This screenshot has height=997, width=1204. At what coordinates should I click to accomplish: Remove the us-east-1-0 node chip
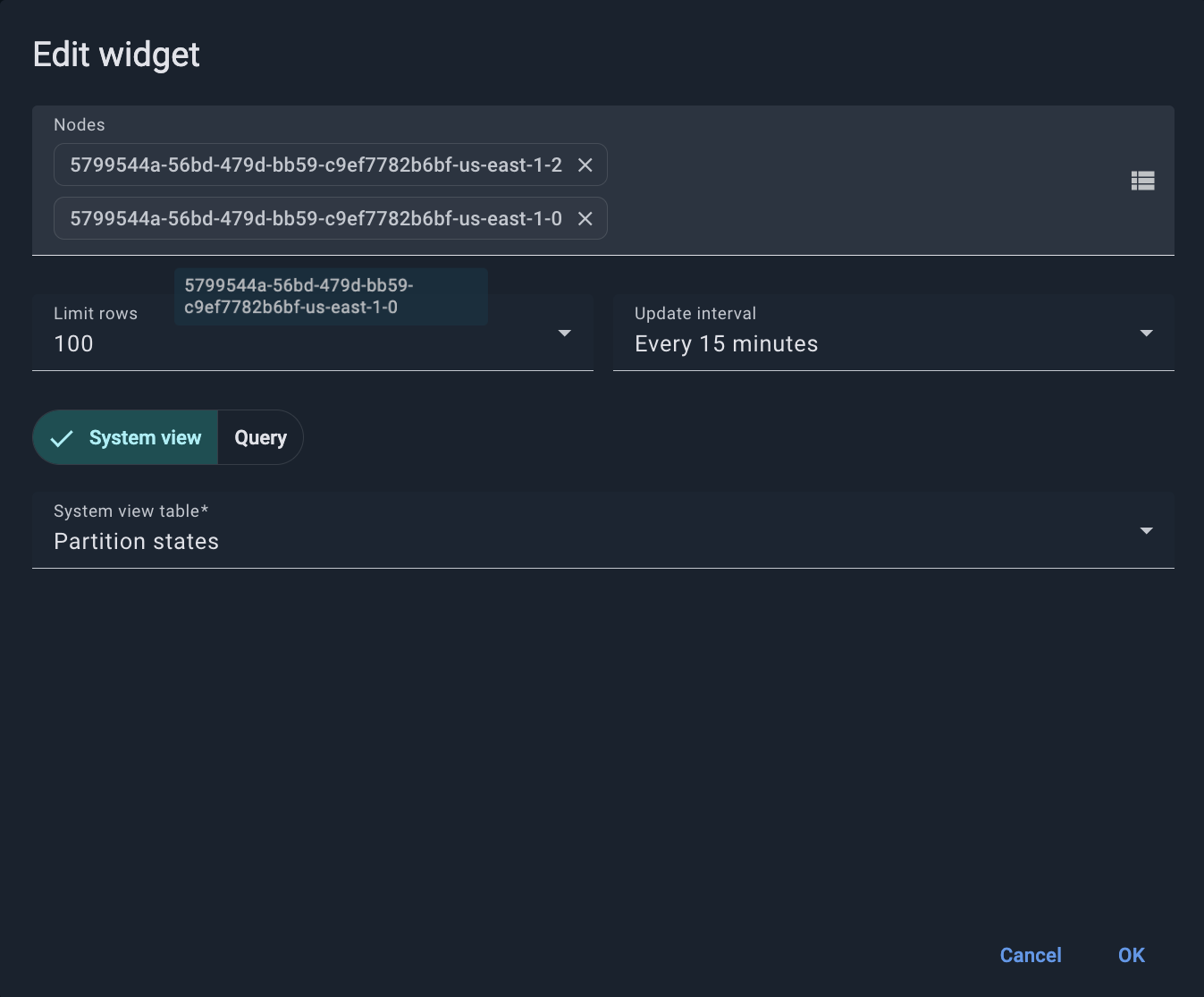(585, 219)
